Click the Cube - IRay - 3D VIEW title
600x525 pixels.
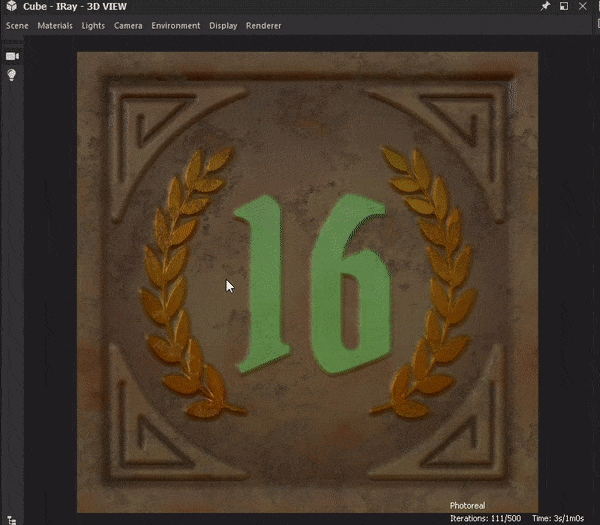[75, 7]
